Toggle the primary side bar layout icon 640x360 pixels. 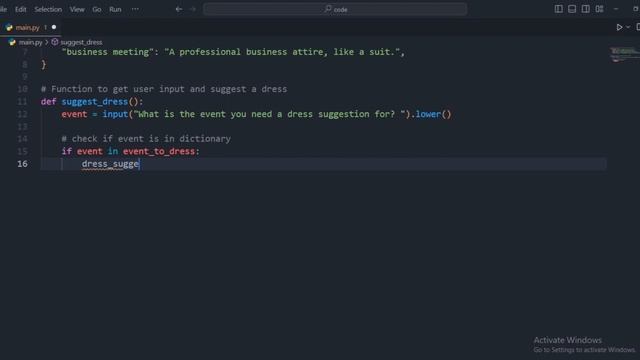(x=558, y=9)
